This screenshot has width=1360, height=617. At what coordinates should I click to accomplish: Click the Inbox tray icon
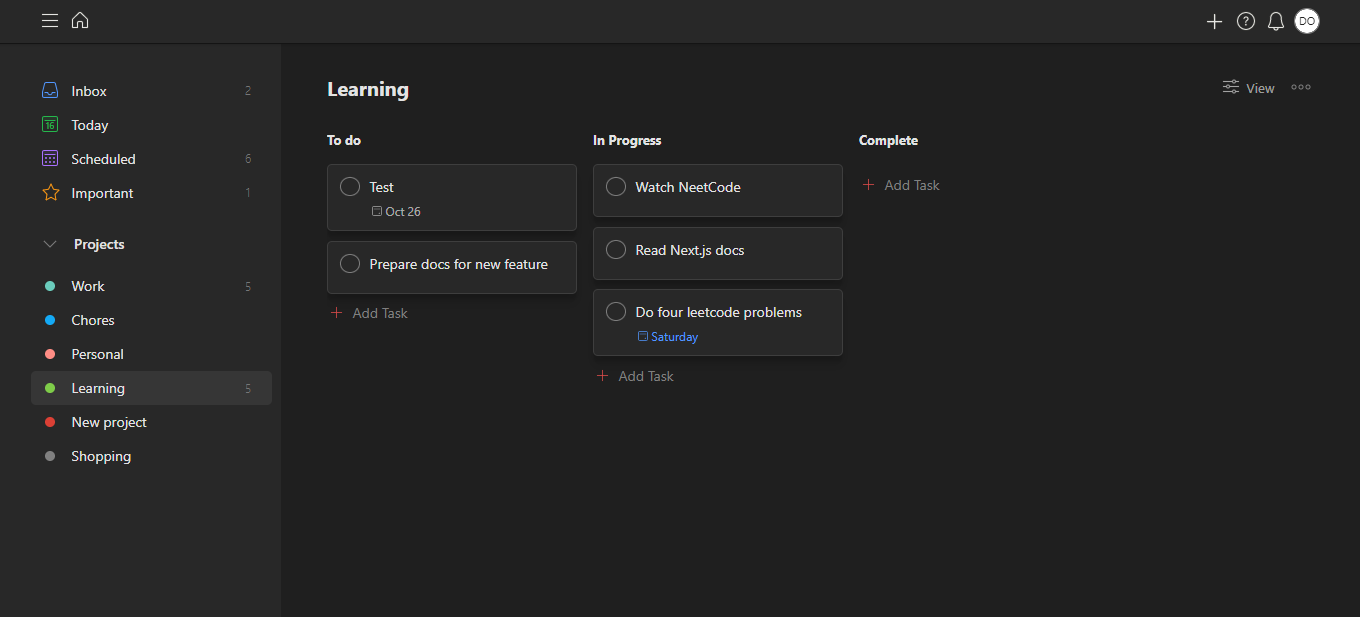click(x=50, y=91)
